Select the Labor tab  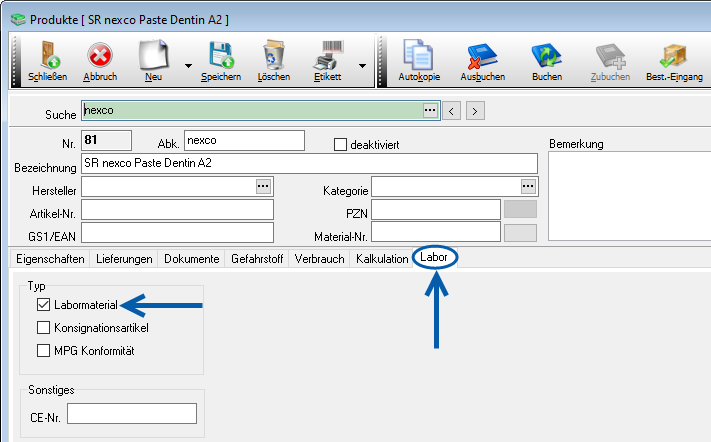(434, 257)
